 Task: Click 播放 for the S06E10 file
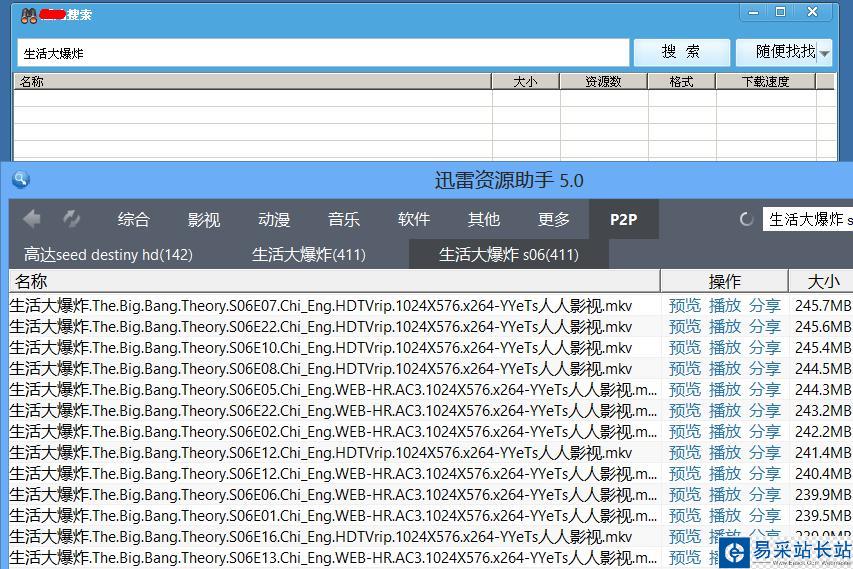pos(725,348)
